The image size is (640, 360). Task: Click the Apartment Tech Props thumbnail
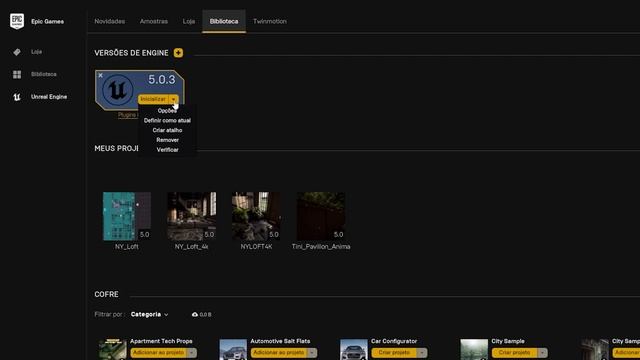coord(113,349)
